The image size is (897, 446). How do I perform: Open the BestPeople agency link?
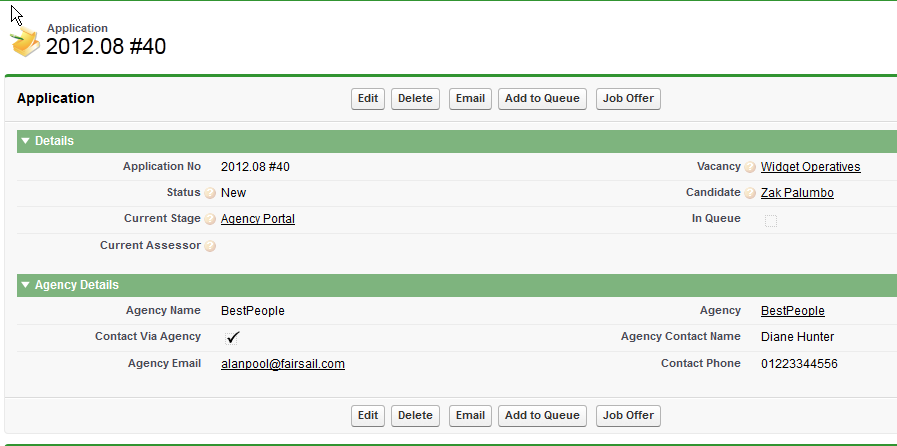tap(792, 311)
